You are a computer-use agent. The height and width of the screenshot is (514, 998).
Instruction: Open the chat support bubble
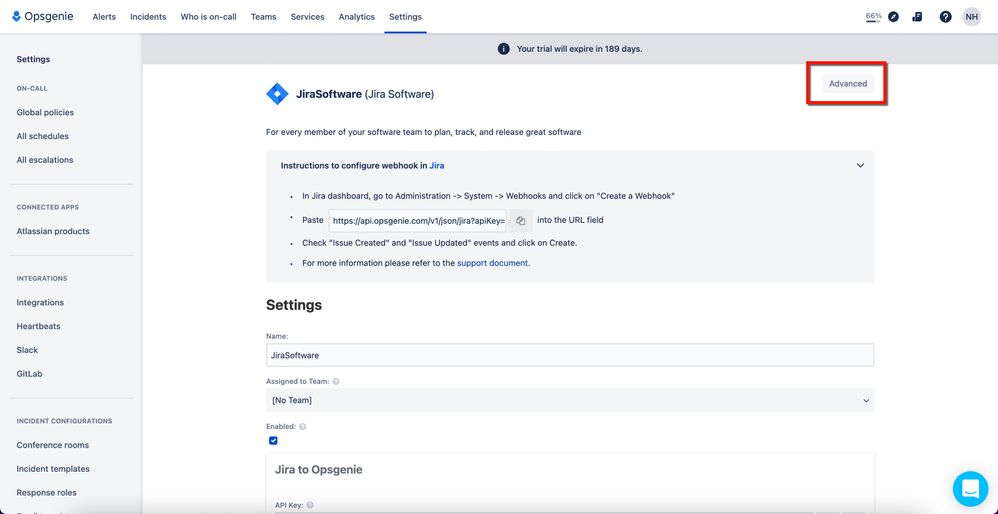[971, 489]
